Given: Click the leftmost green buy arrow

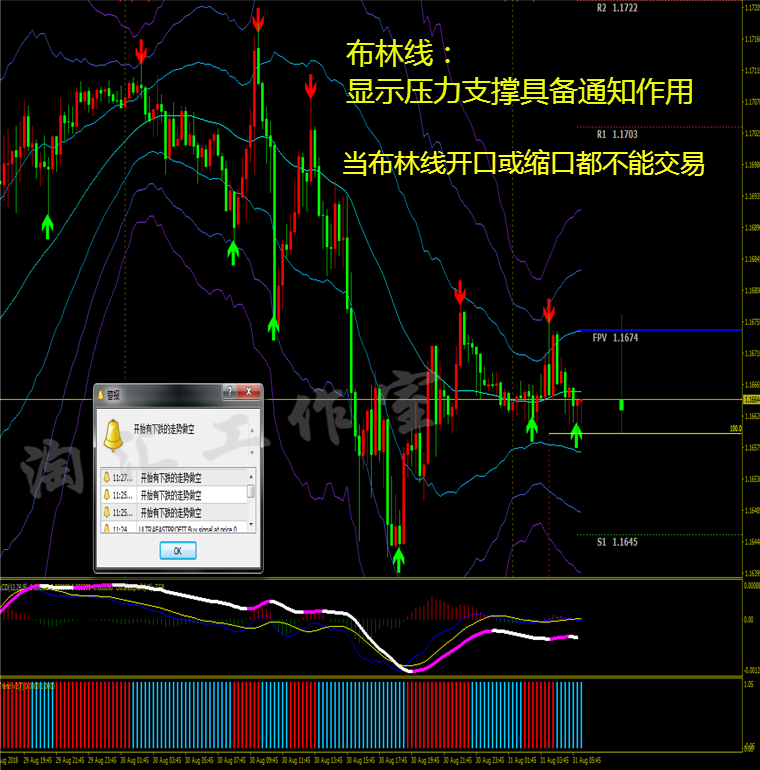Looking at the screenshot, I should 47,226.
